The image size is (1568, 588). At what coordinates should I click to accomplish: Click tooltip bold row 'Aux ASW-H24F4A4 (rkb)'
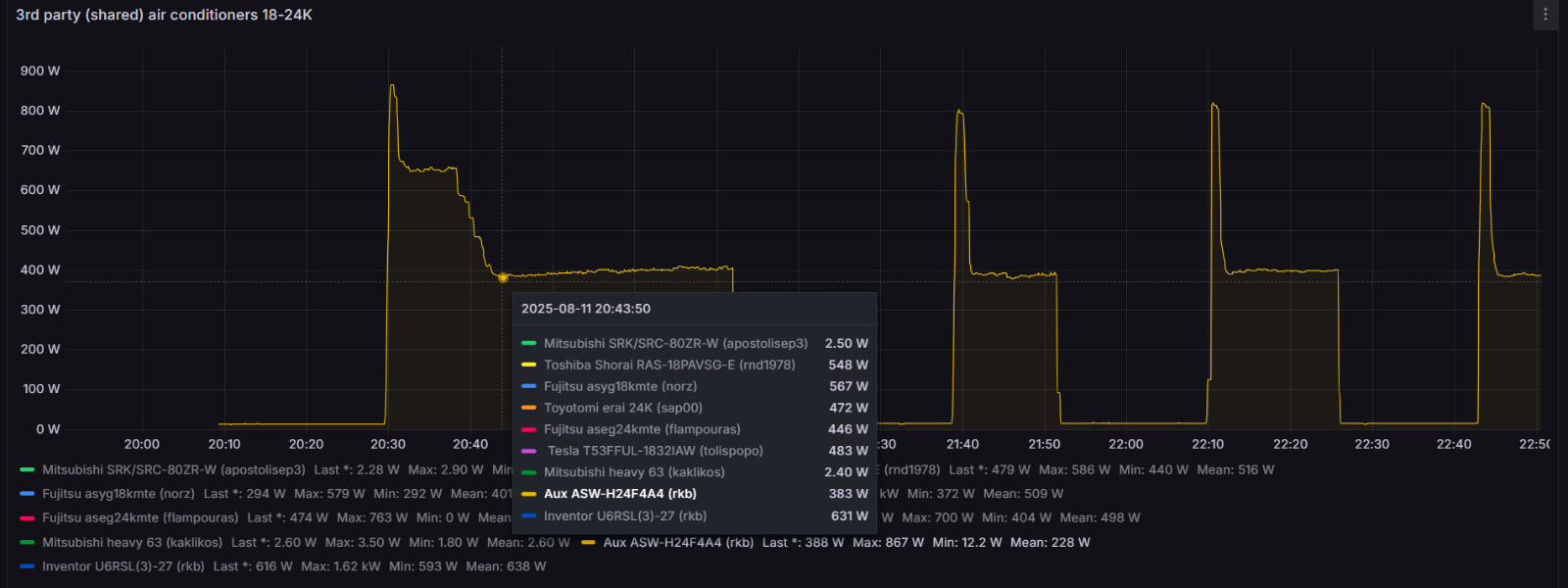pos(695,494)
